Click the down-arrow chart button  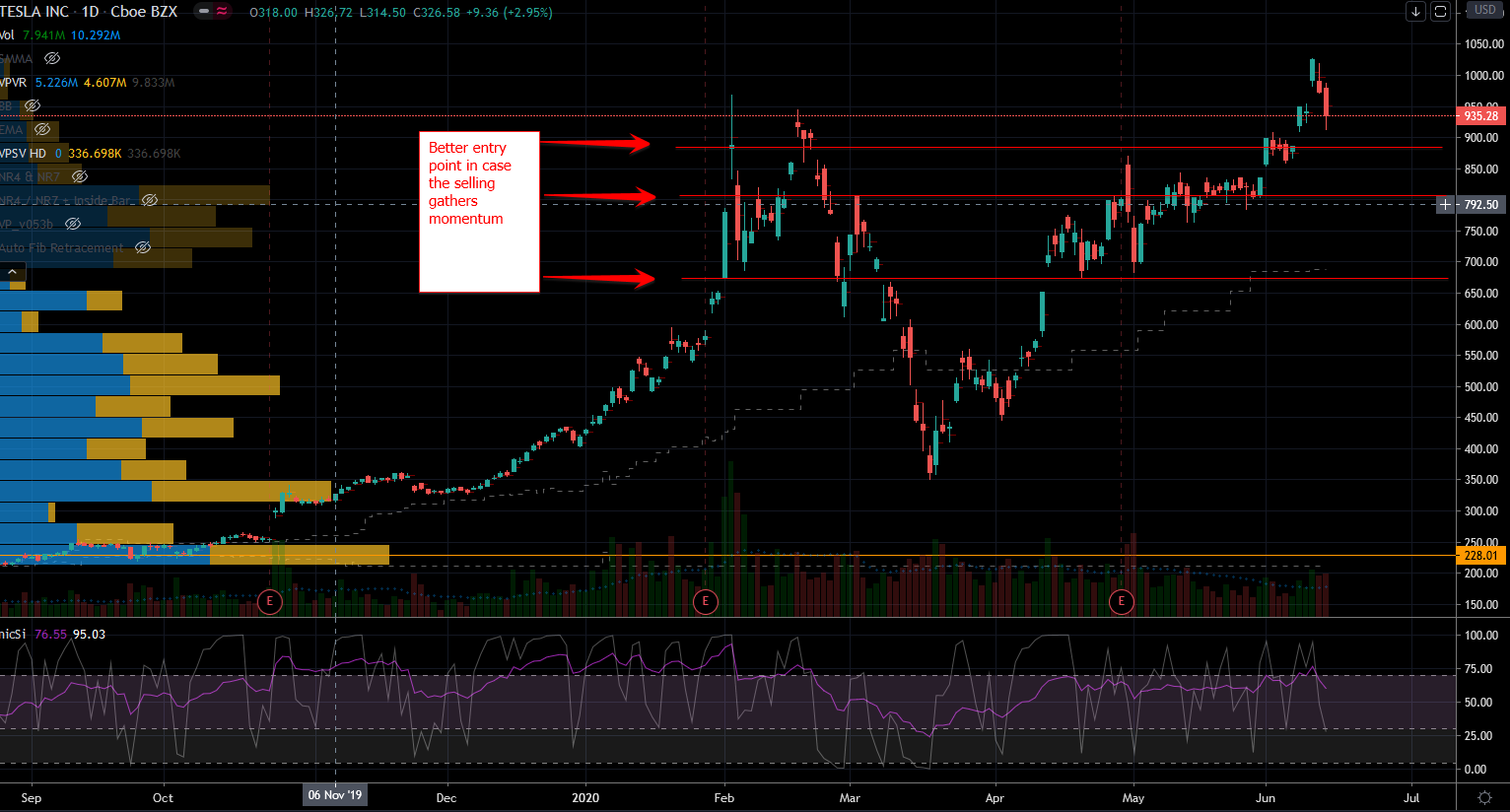[x=1416, y=12]
